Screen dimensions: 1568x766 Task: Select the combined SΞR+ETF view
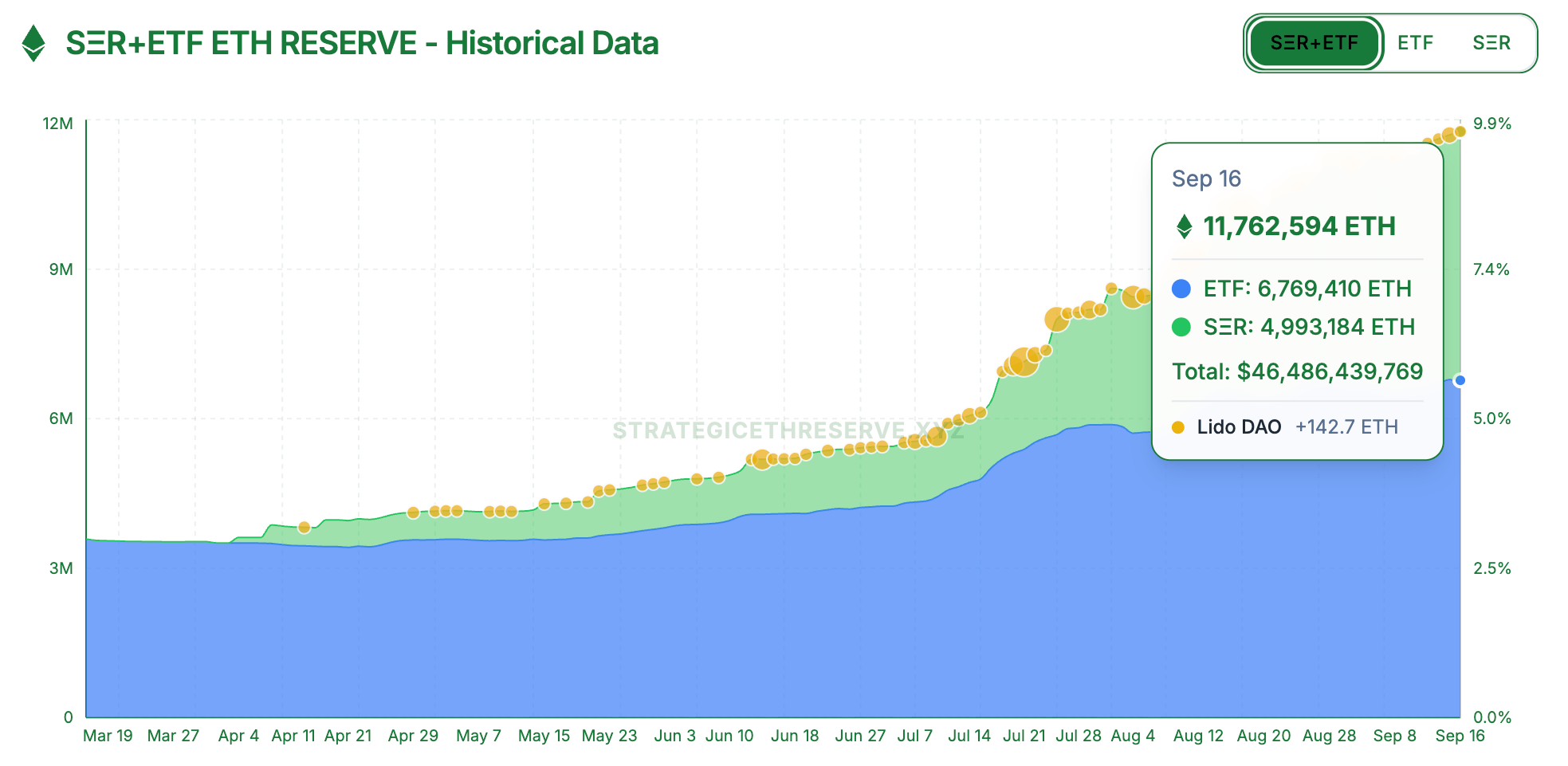tap(1314, 43)
